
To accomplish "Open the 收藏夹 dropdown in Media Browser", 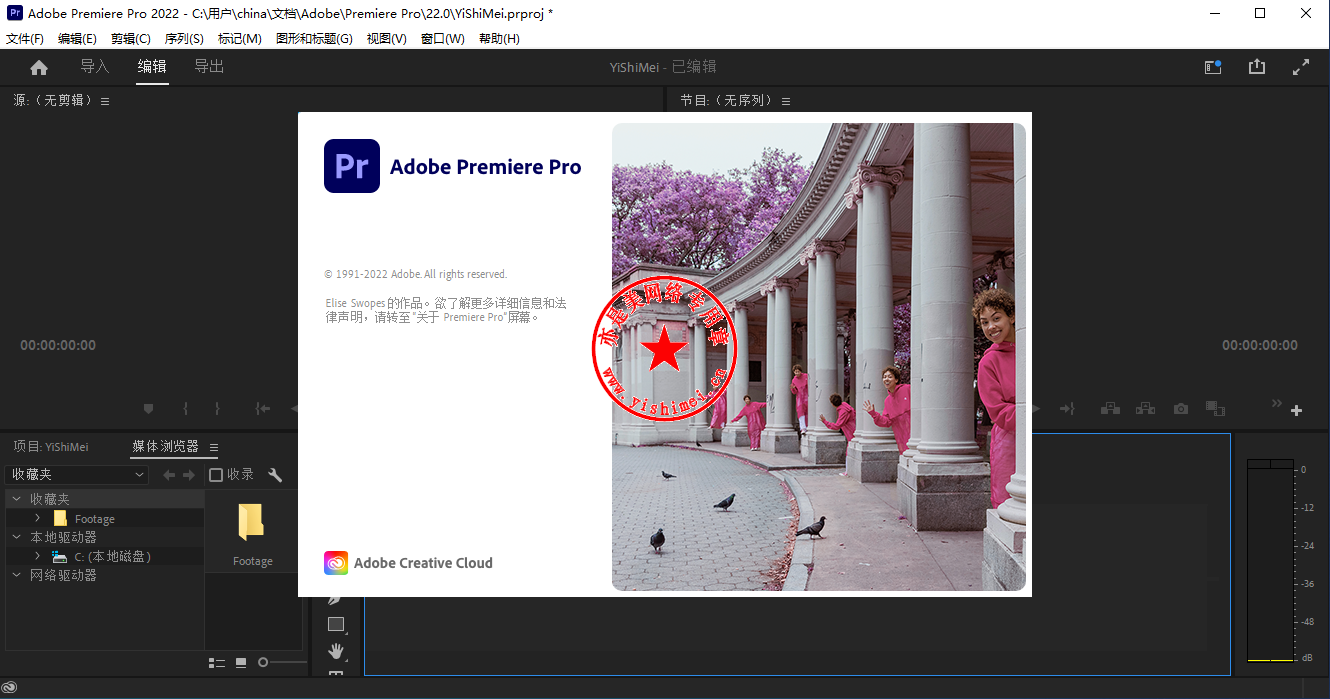I will [x=77, y=475].
